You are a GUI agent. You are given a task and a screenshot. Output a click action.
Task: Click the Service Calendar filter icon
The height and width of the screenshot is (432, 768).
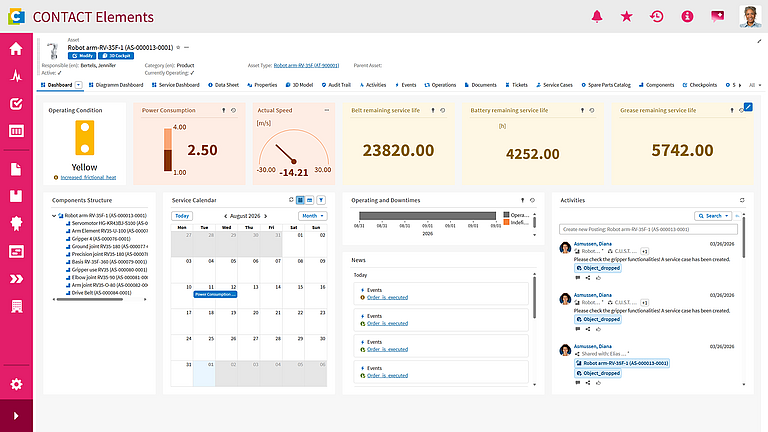[321, 200]
